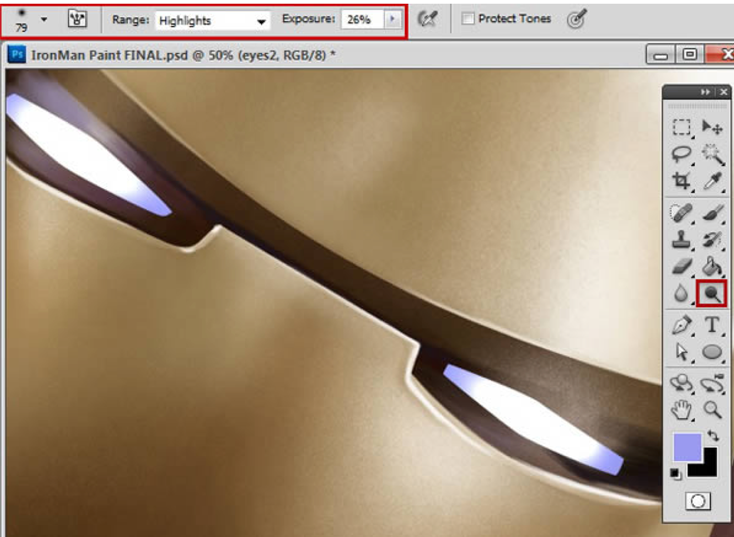Swap foreground and background colors
Viewport: 734px width, 537px height.
click(x=713, y=436)
